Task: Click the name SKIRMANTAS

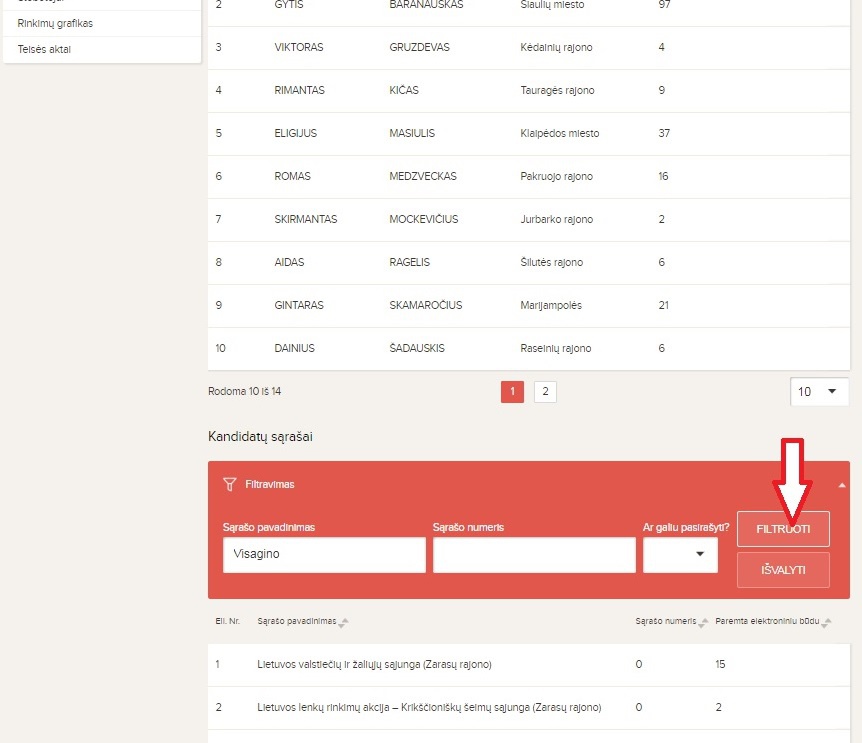Action: pyautogui.click(x=306, y=219)
